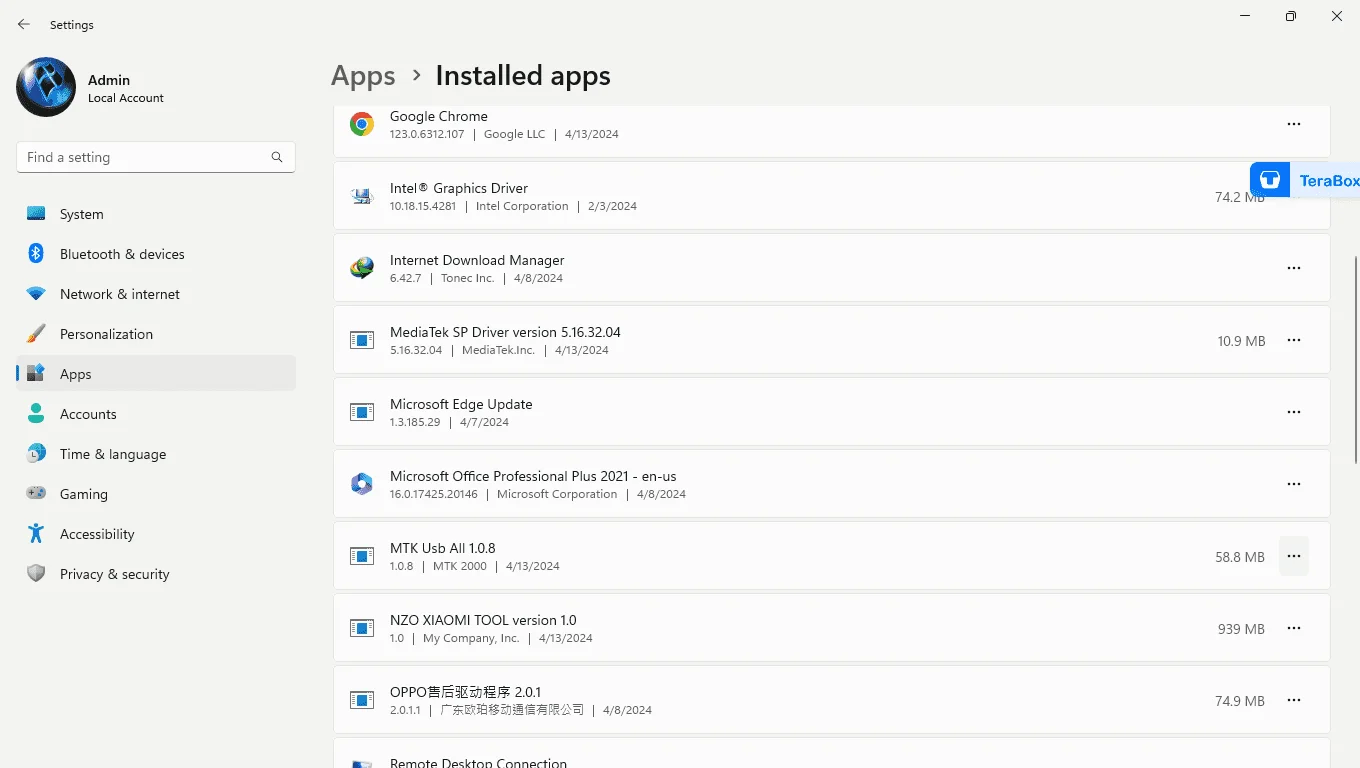Click the Find a setting search box
The image size is (1360, 768).
[156, 157]
